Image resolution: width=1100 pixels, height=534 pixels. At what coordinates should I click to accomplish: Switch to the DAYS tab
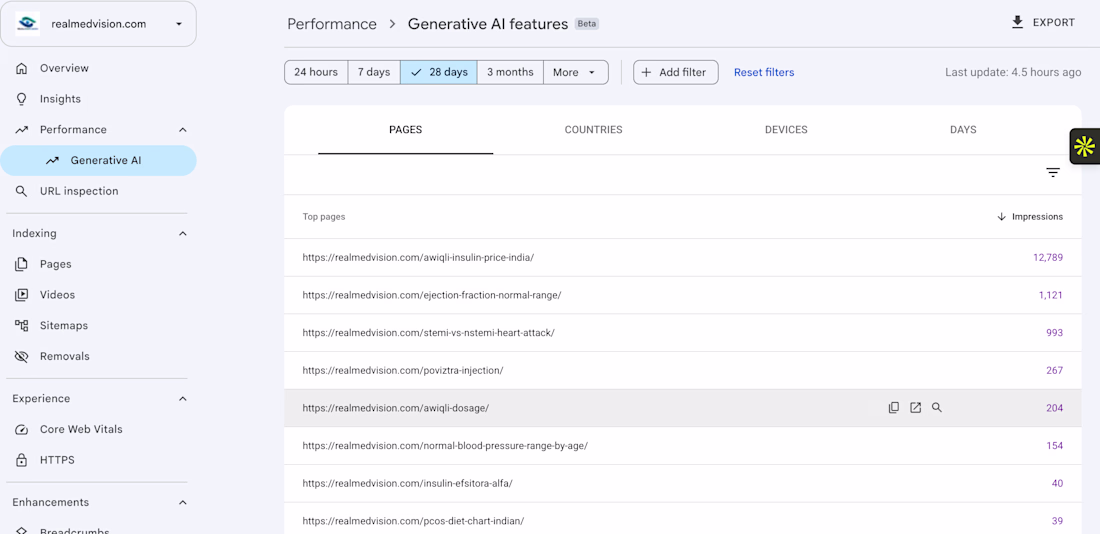coord(963,130)
